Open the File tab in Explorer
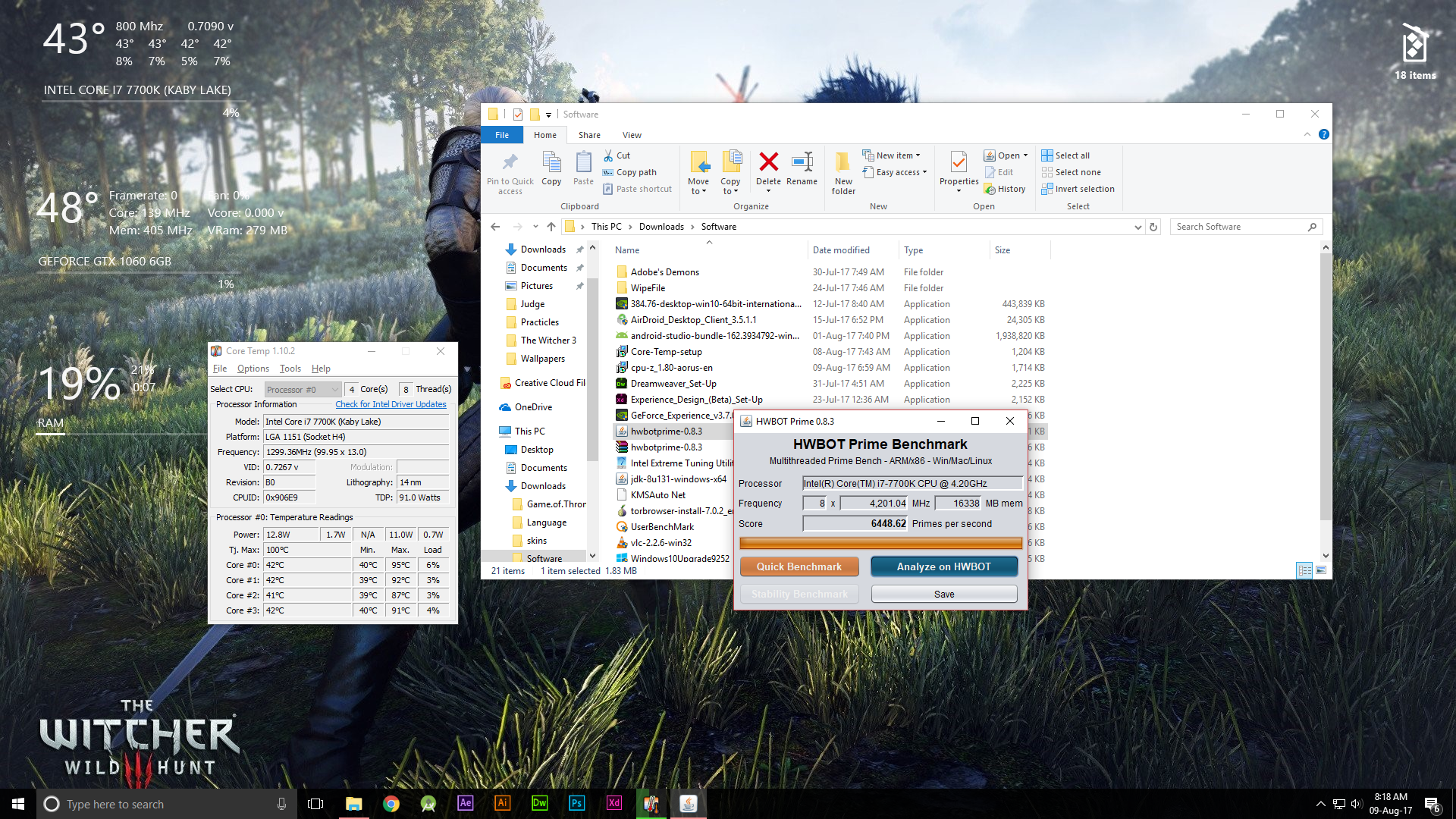1456x819 pixels. click(x=502, y=135)
